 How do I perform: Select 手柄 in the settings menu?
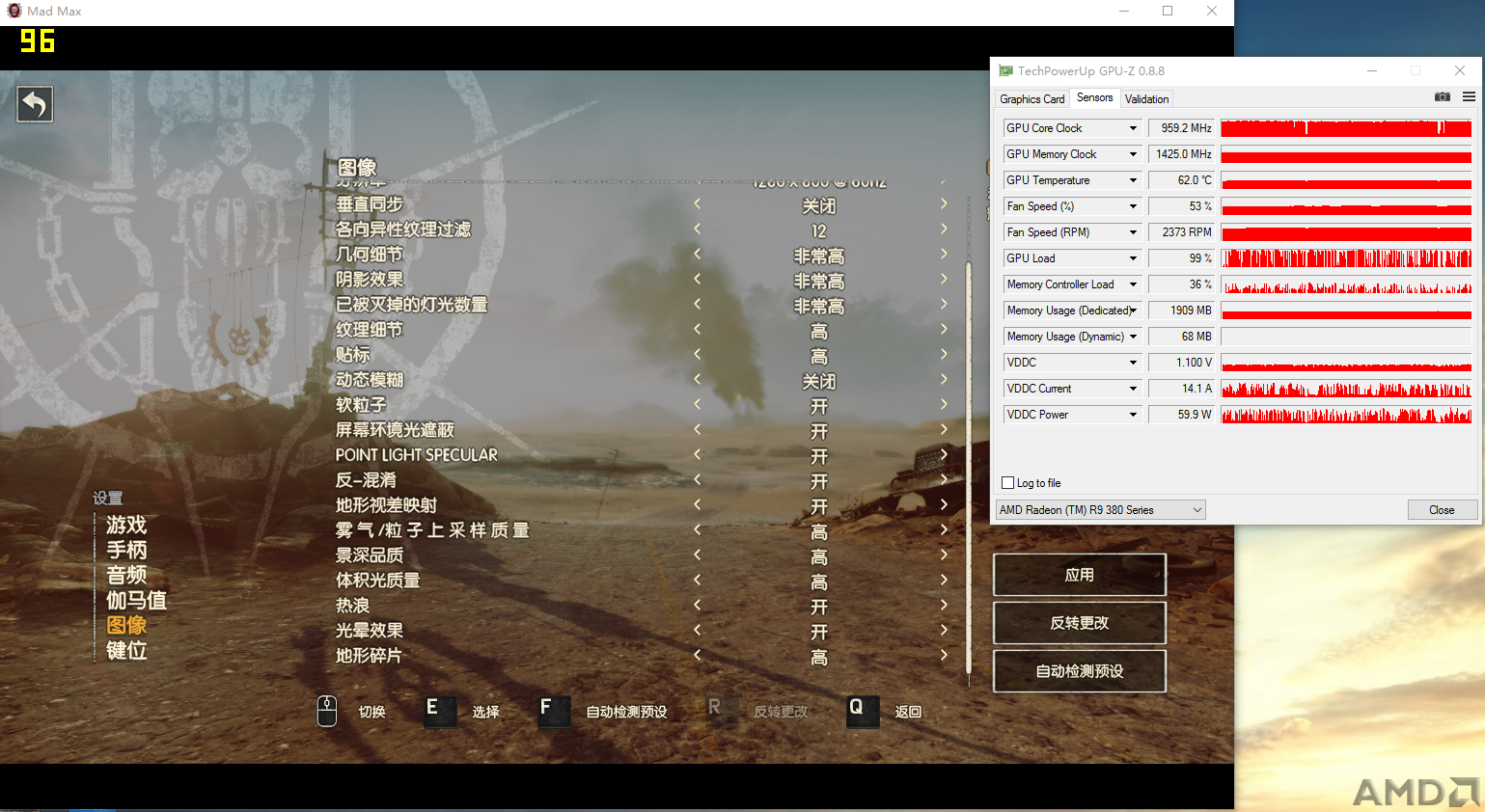[x=126, y=551]
